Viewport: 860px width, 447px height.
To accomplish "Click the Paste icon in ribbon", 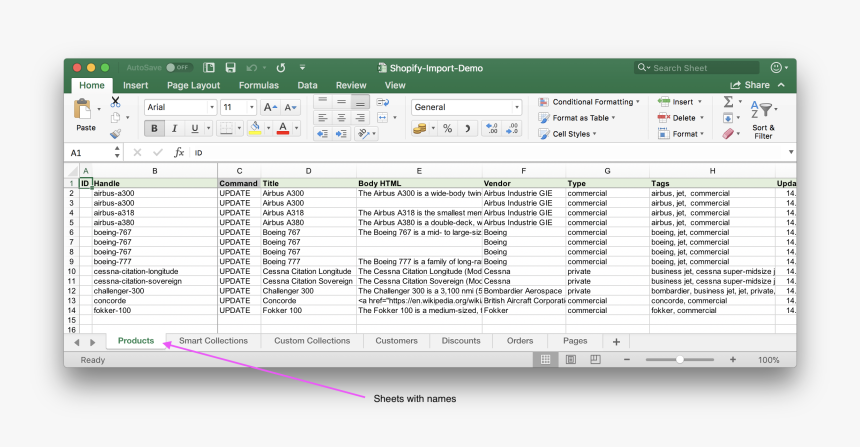I will click(x=86, y=111).
